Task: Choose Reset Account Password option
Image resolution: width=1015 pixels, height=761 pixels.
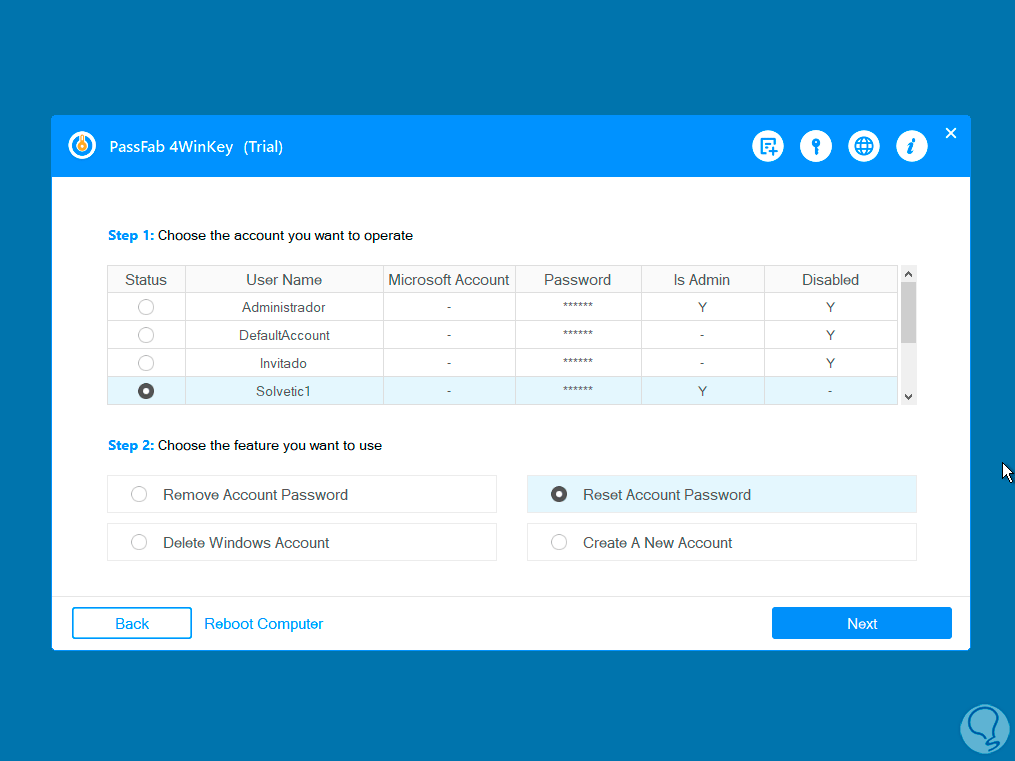Action: pyautogui.click(x=722, y=494)
